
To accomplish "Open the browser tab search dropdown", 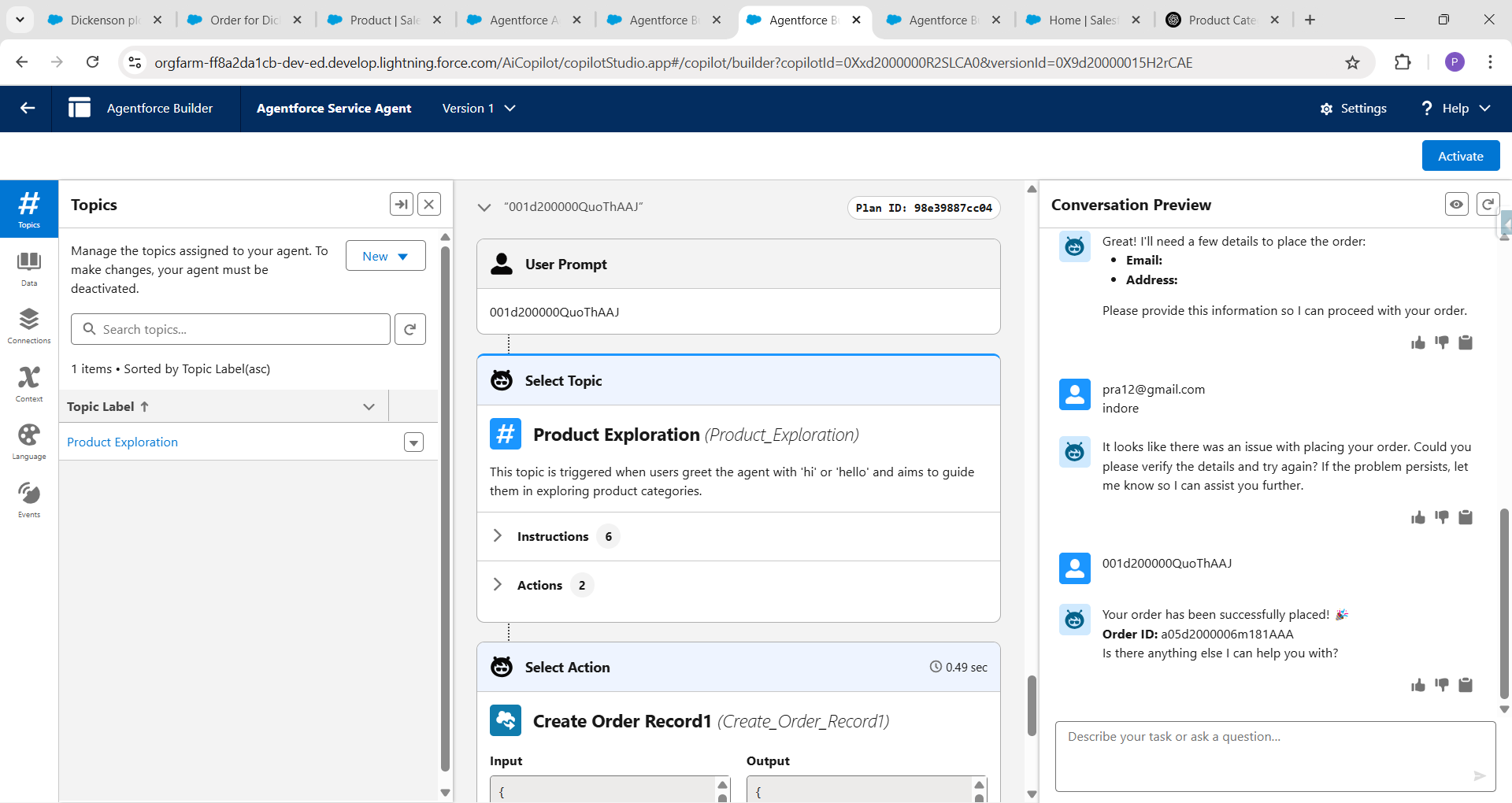I will tap(20, 20).
